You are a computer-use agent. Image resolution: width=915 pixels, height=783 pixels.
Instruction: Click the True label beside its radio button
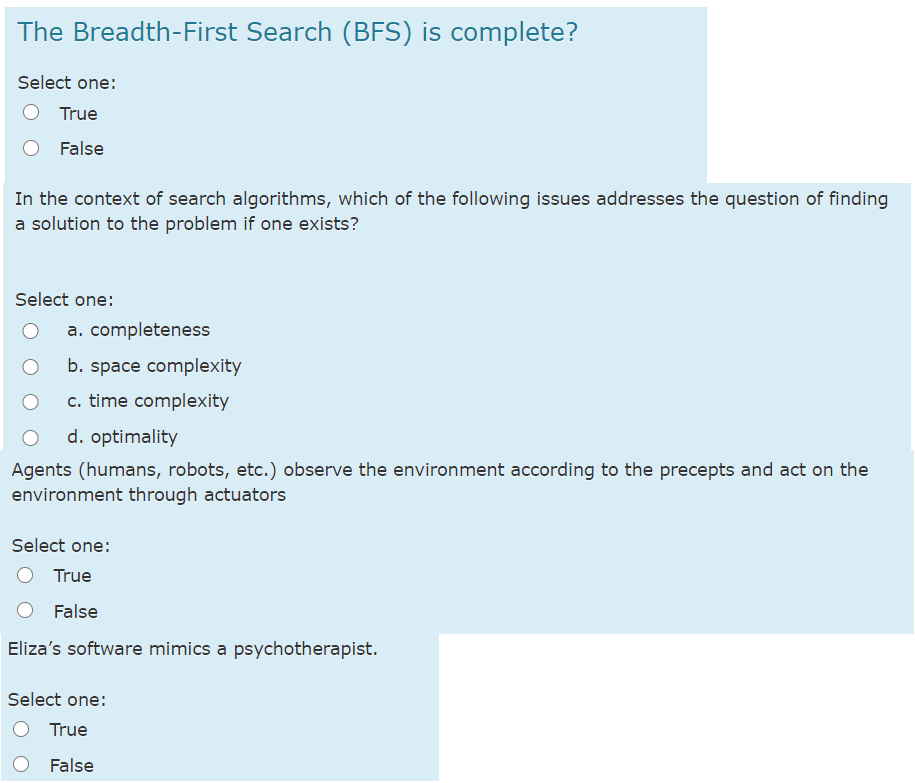[x=78, y=113]
